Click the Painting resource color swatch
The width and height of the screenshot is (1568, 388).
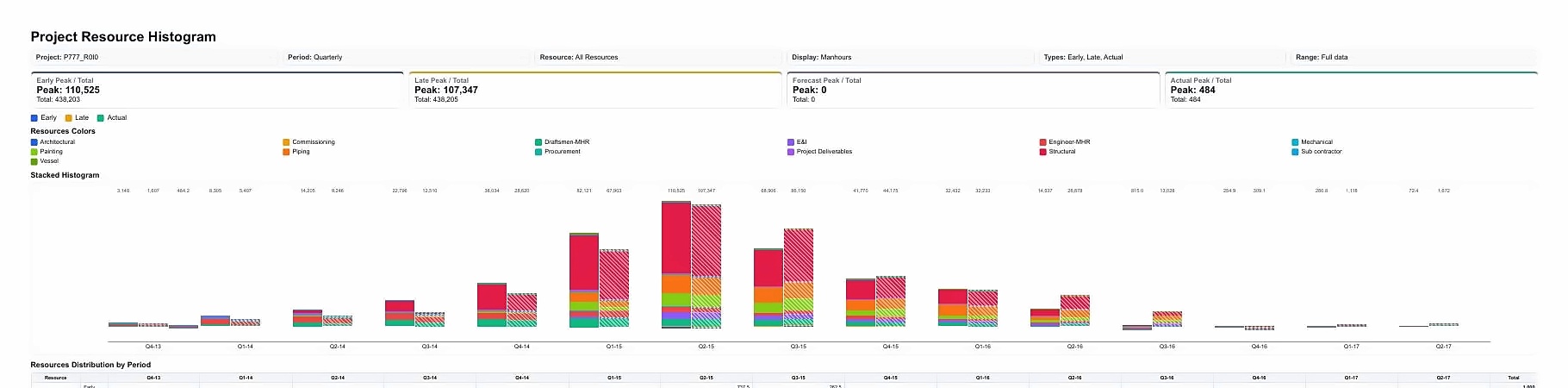[x=34, y=152]
